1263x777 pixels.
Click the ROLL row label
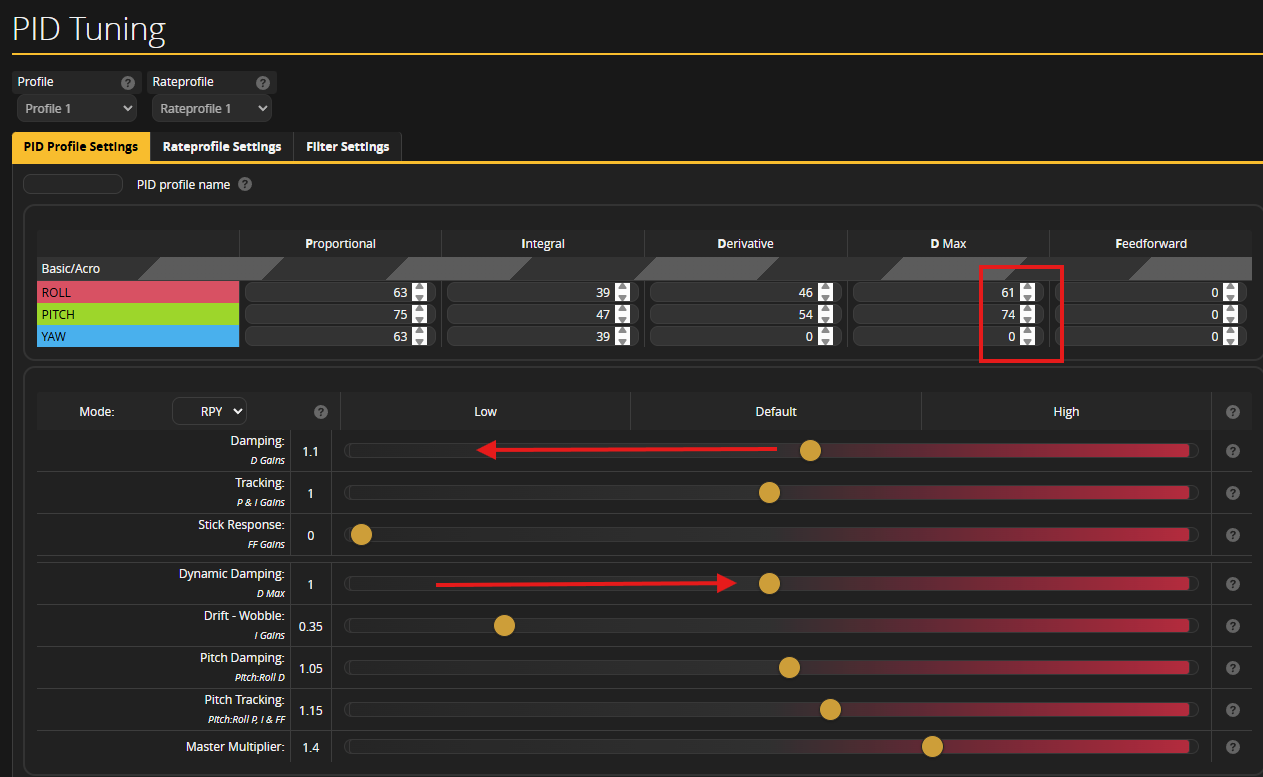point(138,293)
